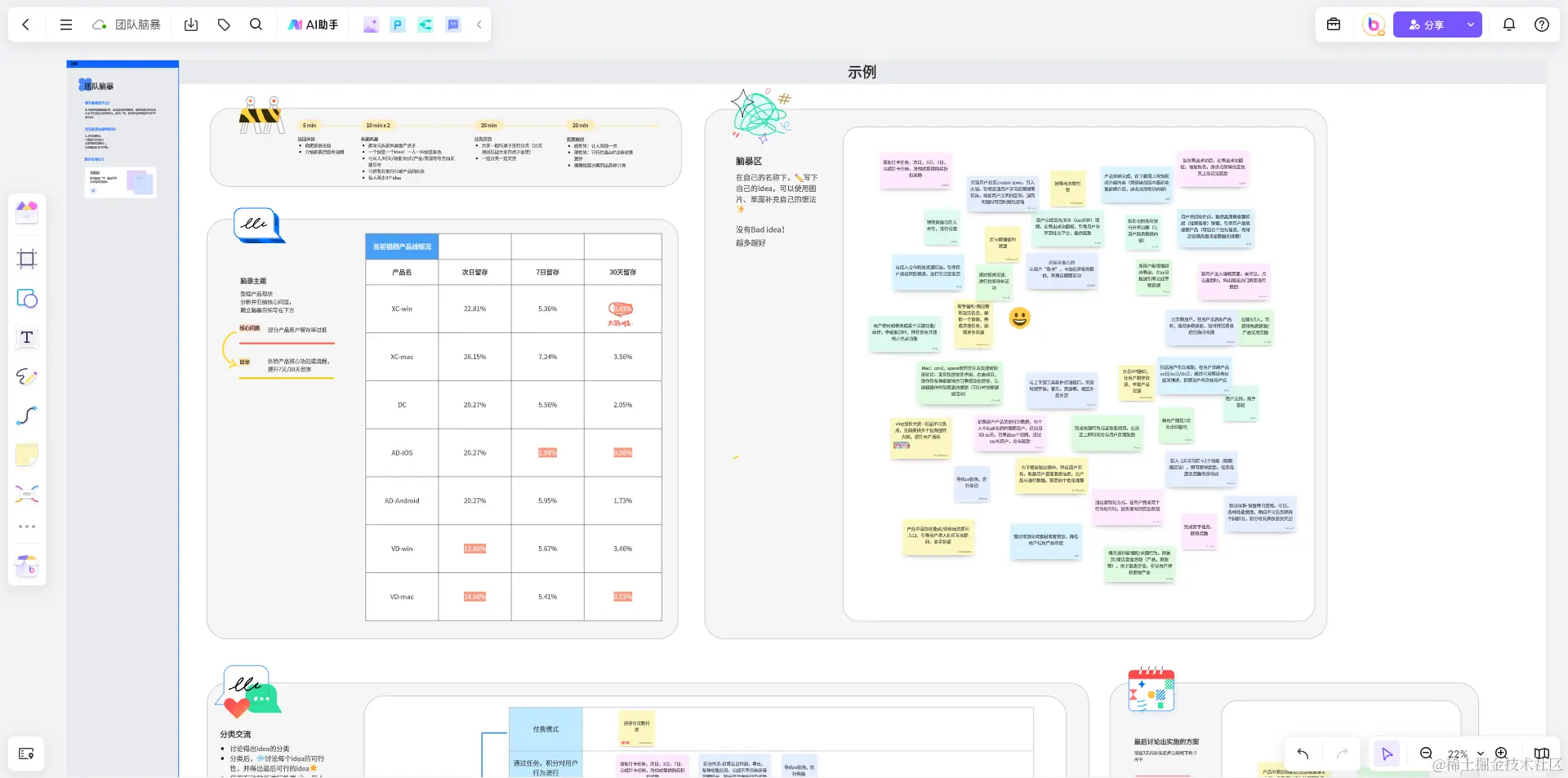Click the 分类交流 heading
The image size is (1568, 778).
235,734
